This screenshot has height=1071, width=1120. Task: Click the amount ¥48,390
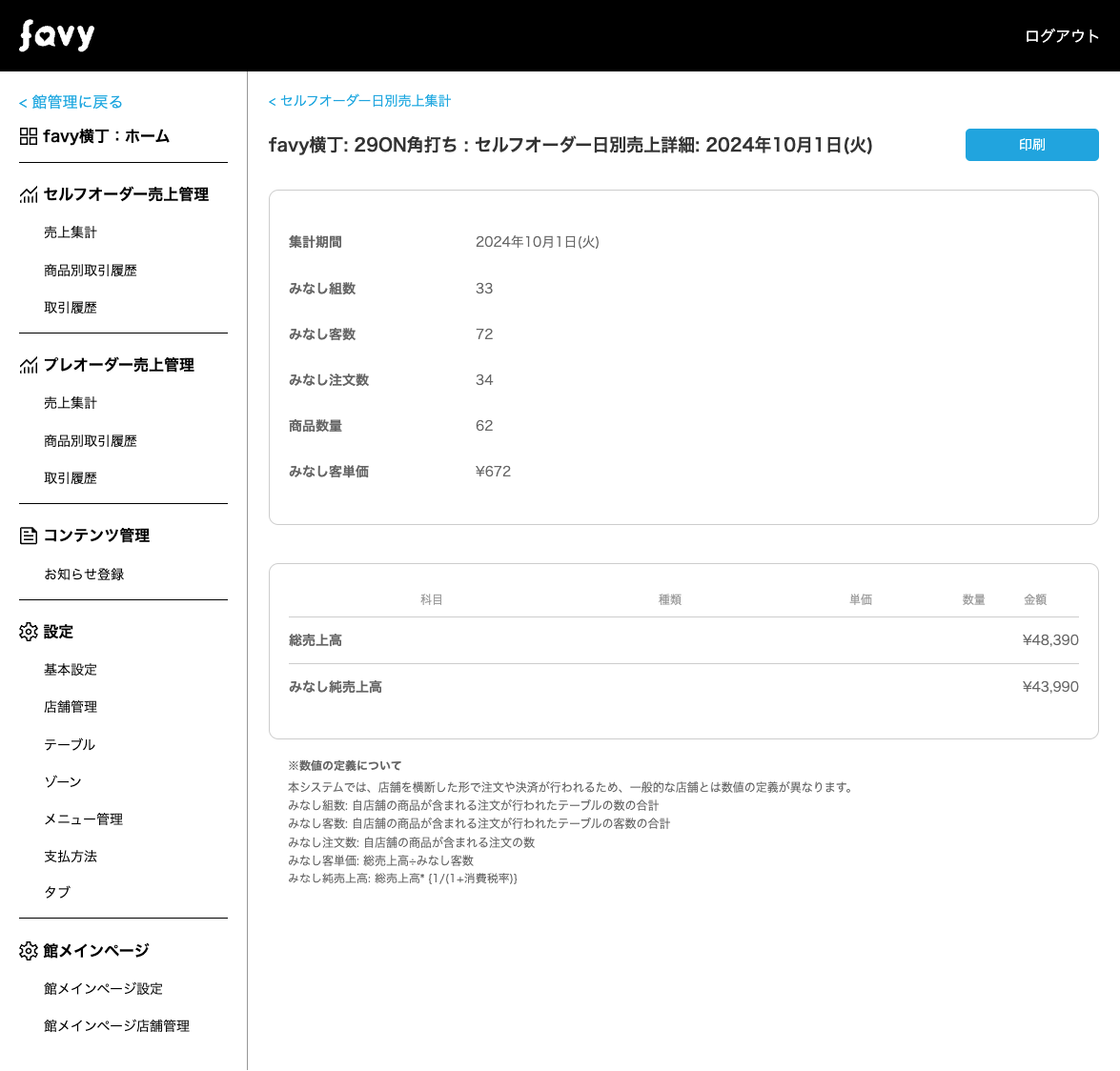(x=1050, y=640)
